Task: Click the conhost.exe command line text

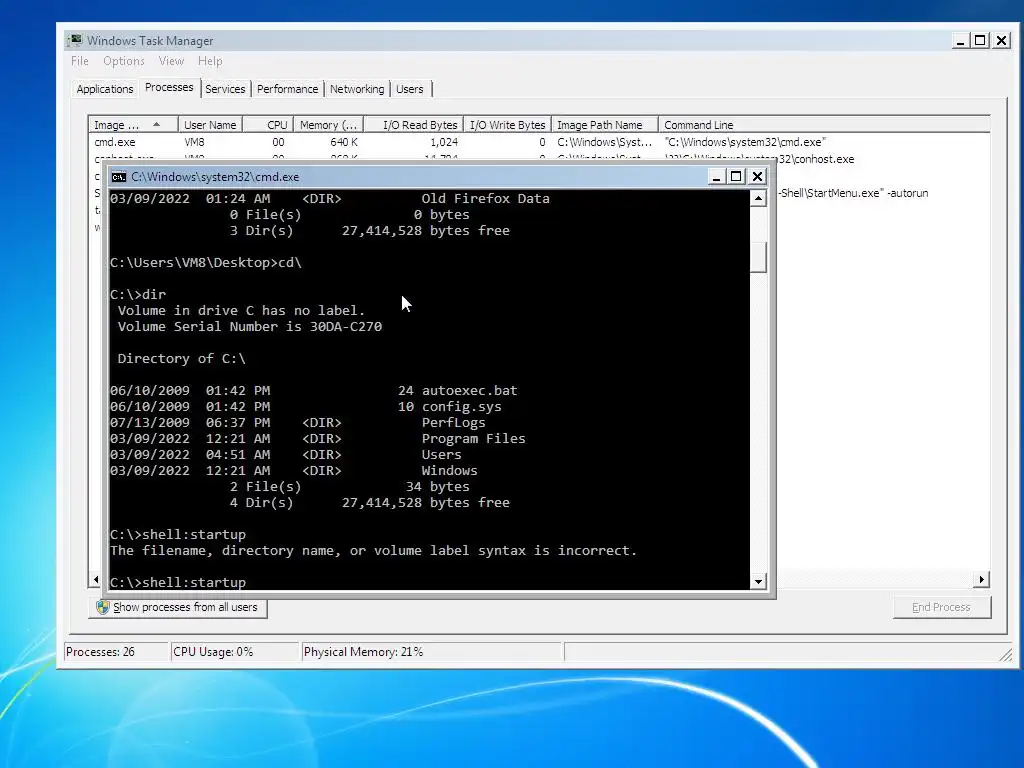Action: click(x=760, y=159)
